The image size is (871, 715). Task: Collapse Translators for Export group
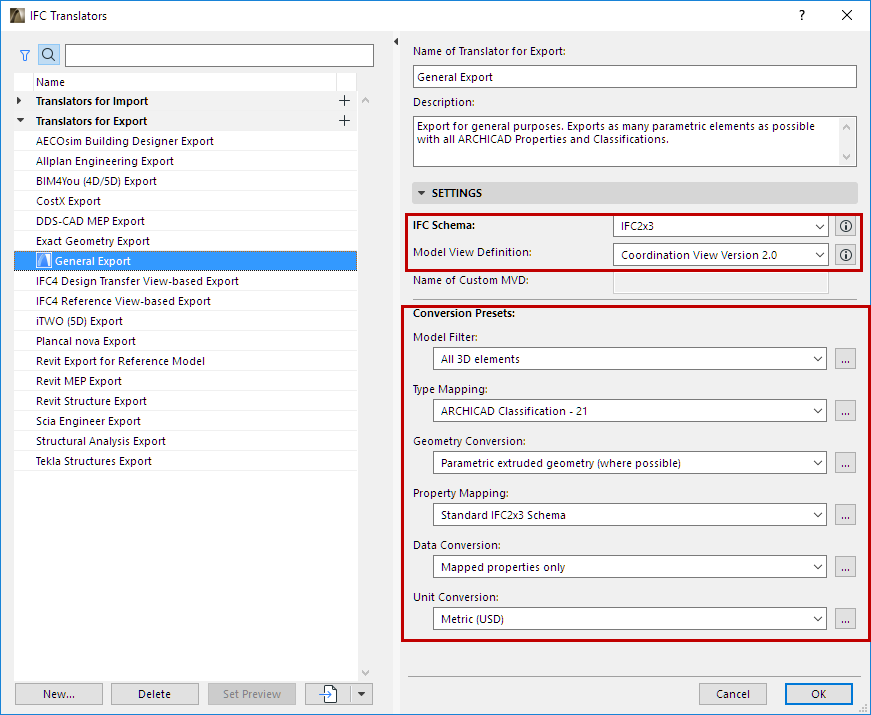[21, 120]
